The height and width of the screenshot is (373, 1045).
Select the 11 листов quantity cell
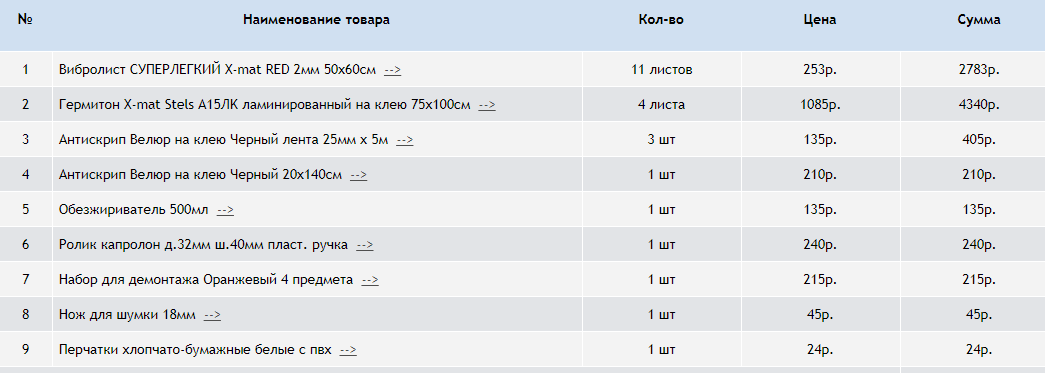662,69
